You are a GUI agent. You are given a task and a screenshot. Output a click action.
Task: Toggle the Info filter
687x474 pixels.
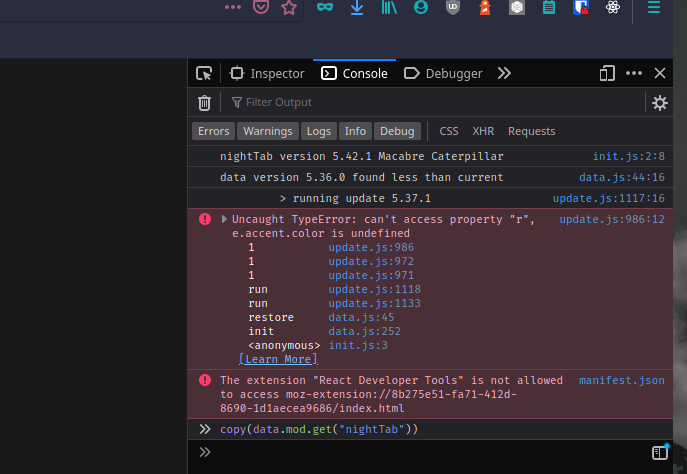[x=355, y=131]
